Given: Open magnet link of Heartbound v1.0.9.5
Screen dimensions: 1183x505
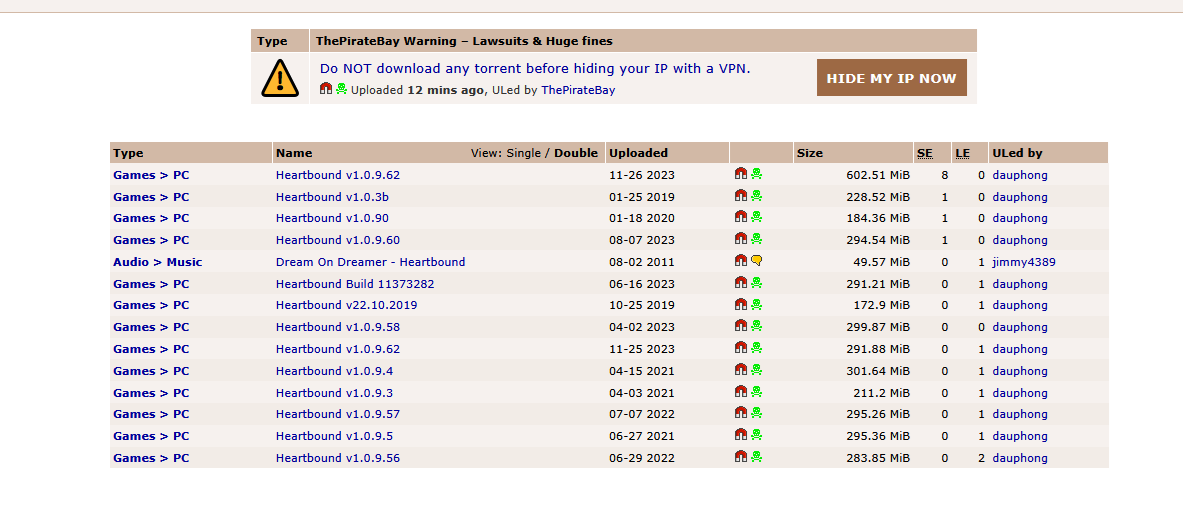Looking at the screenshot, I should point(741,434).
